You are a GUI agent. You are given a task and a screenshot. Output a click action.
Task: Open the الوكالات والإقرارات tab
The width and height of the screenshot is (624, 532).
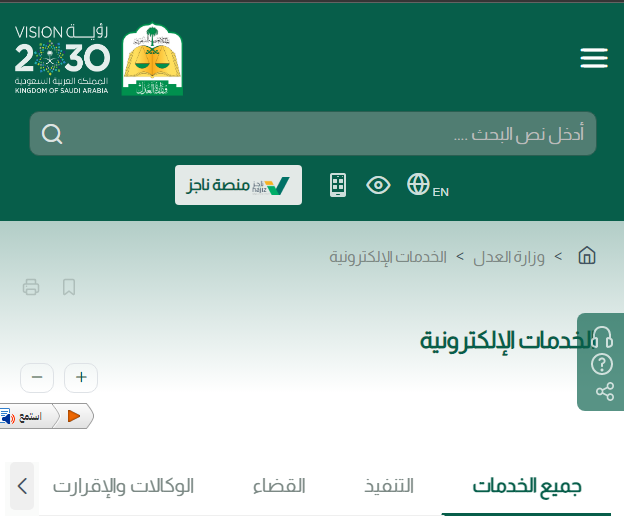click(x=123, y=487)
